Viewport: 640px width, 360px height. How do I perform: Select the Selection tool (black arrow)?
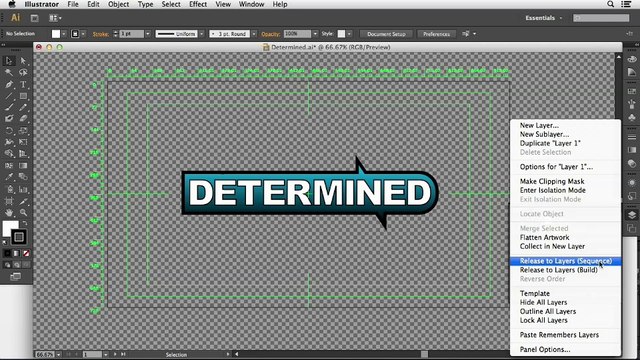pyautogui.click(x=9, y=61)
